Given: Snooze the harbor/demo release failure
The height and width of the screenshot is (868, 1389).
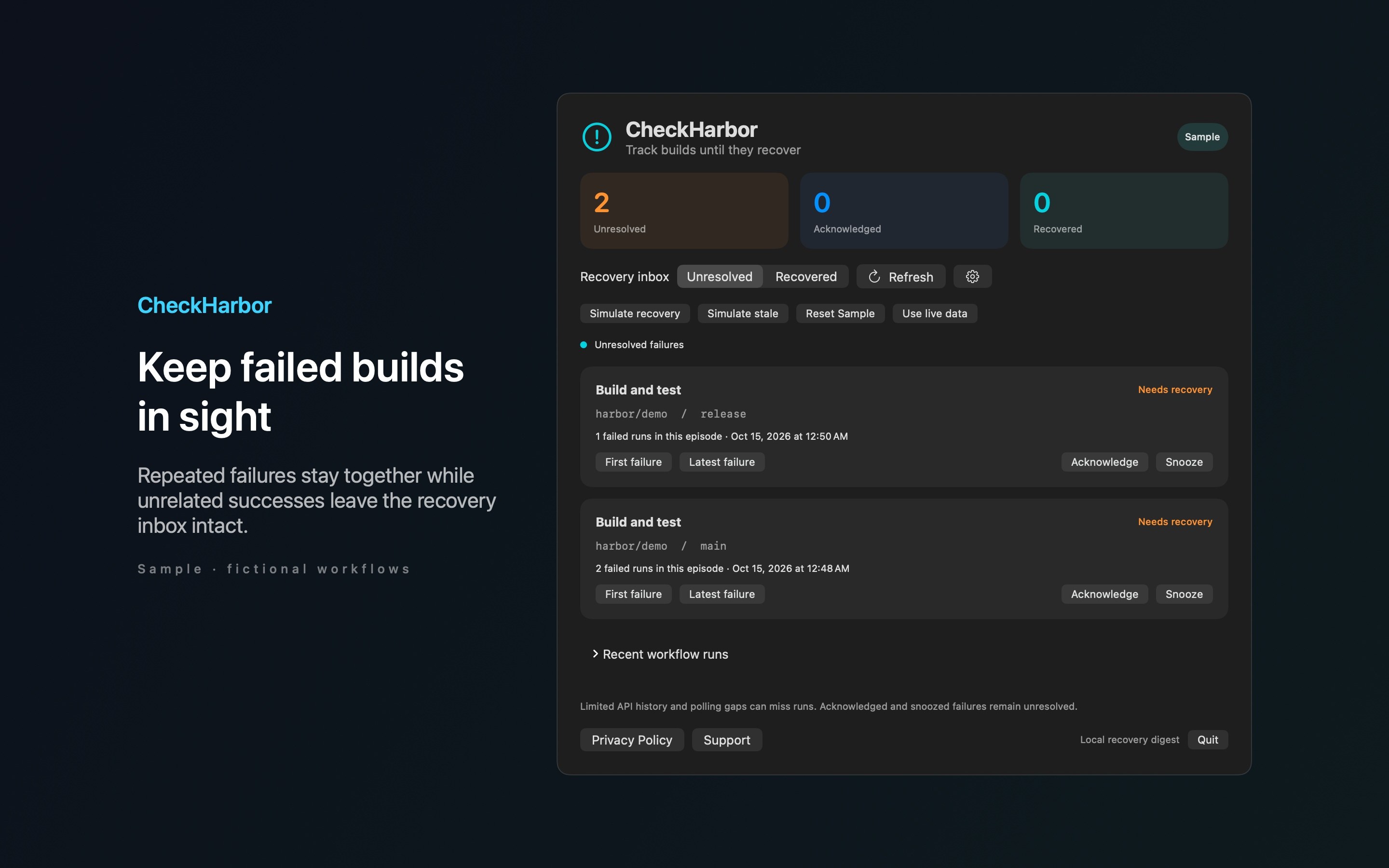Looking at the screenshot, I should point(1184,462).
